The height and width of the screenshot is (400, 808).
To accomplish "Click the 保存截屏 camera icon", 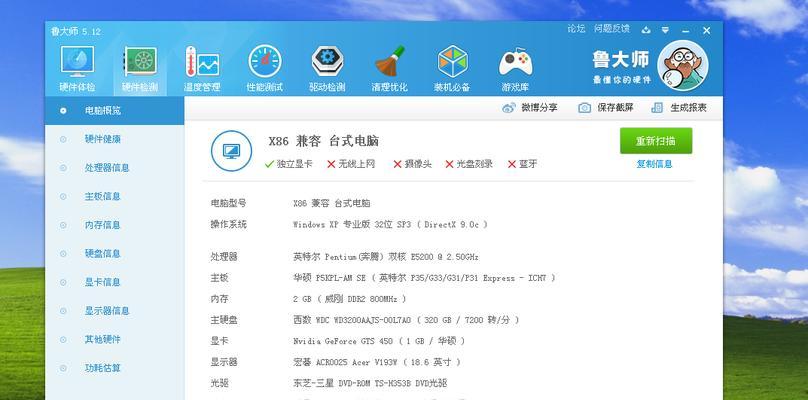I will (x=584, y=108).
